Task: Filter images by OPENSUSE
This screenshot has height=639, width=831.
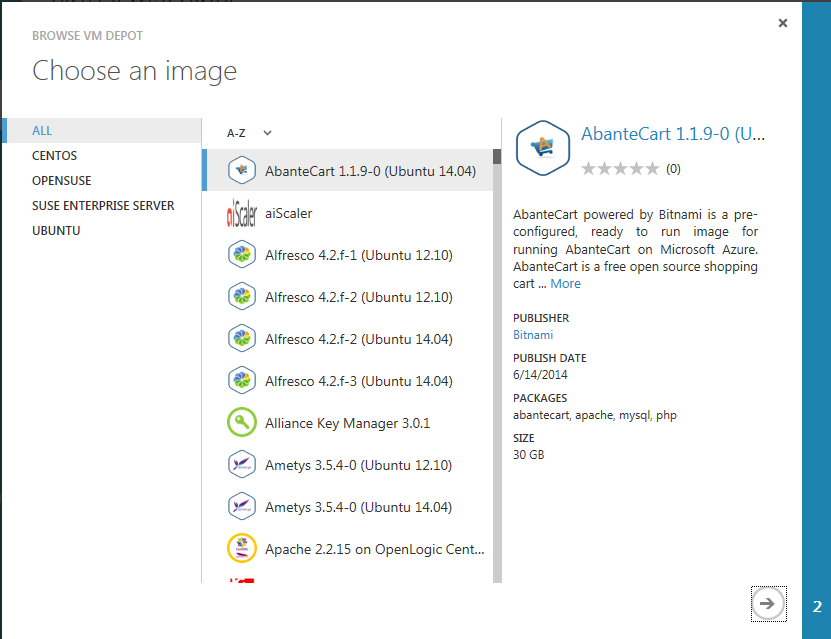Action: (x=61, y=181)
